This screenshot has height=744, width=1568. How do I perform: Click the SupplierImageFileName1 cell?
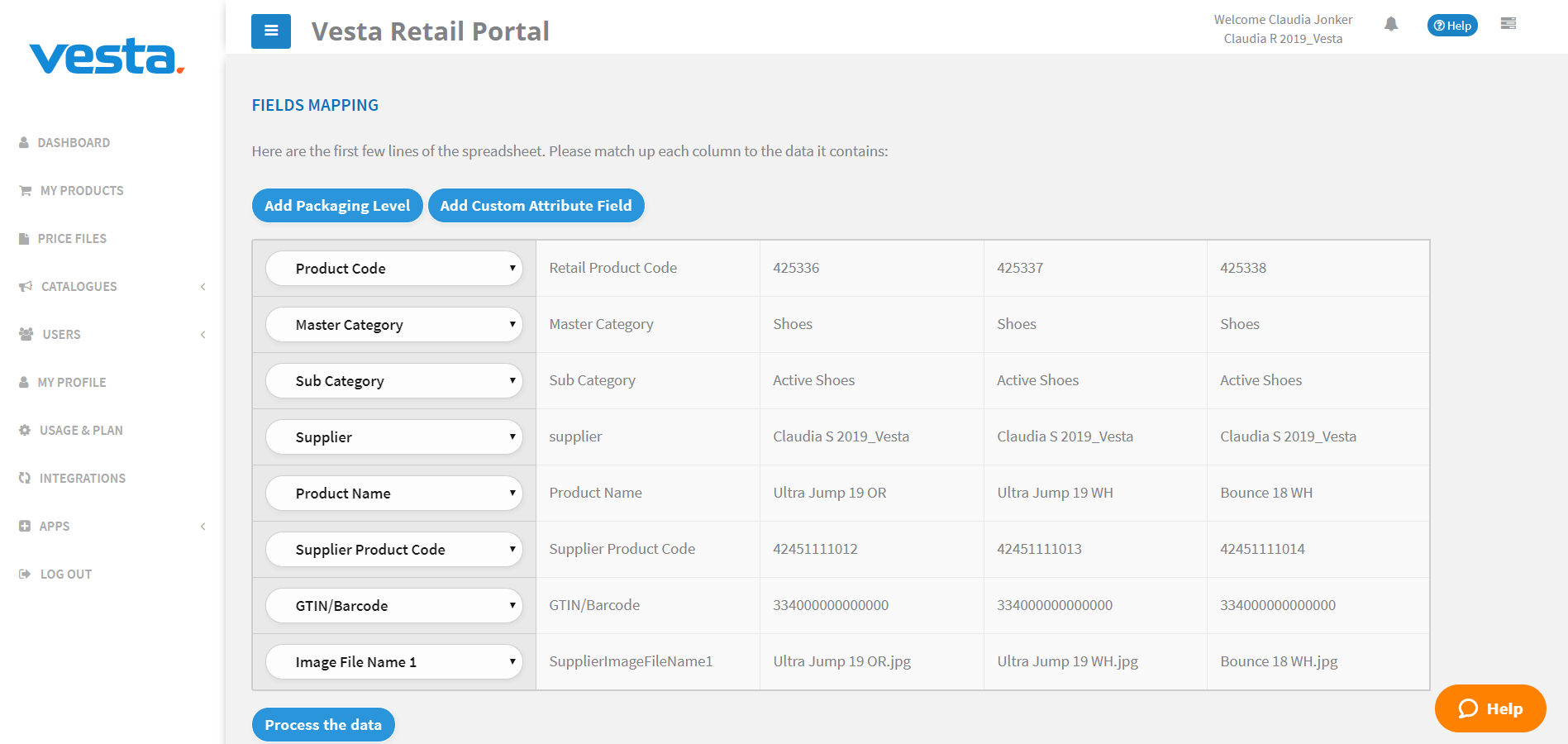648,661
